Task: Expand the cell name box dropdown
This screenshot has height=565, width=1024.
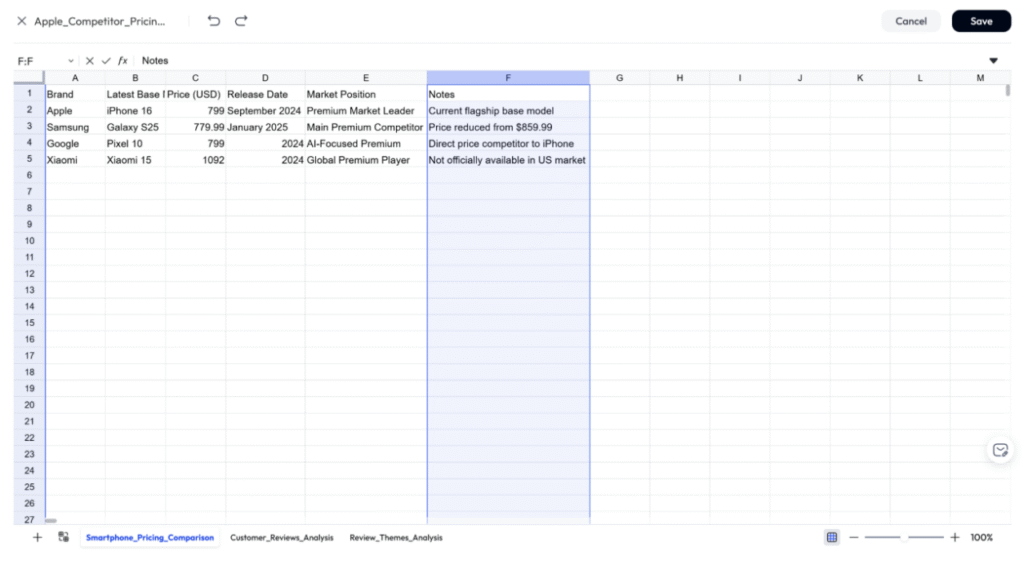Action: click(70, 61)
